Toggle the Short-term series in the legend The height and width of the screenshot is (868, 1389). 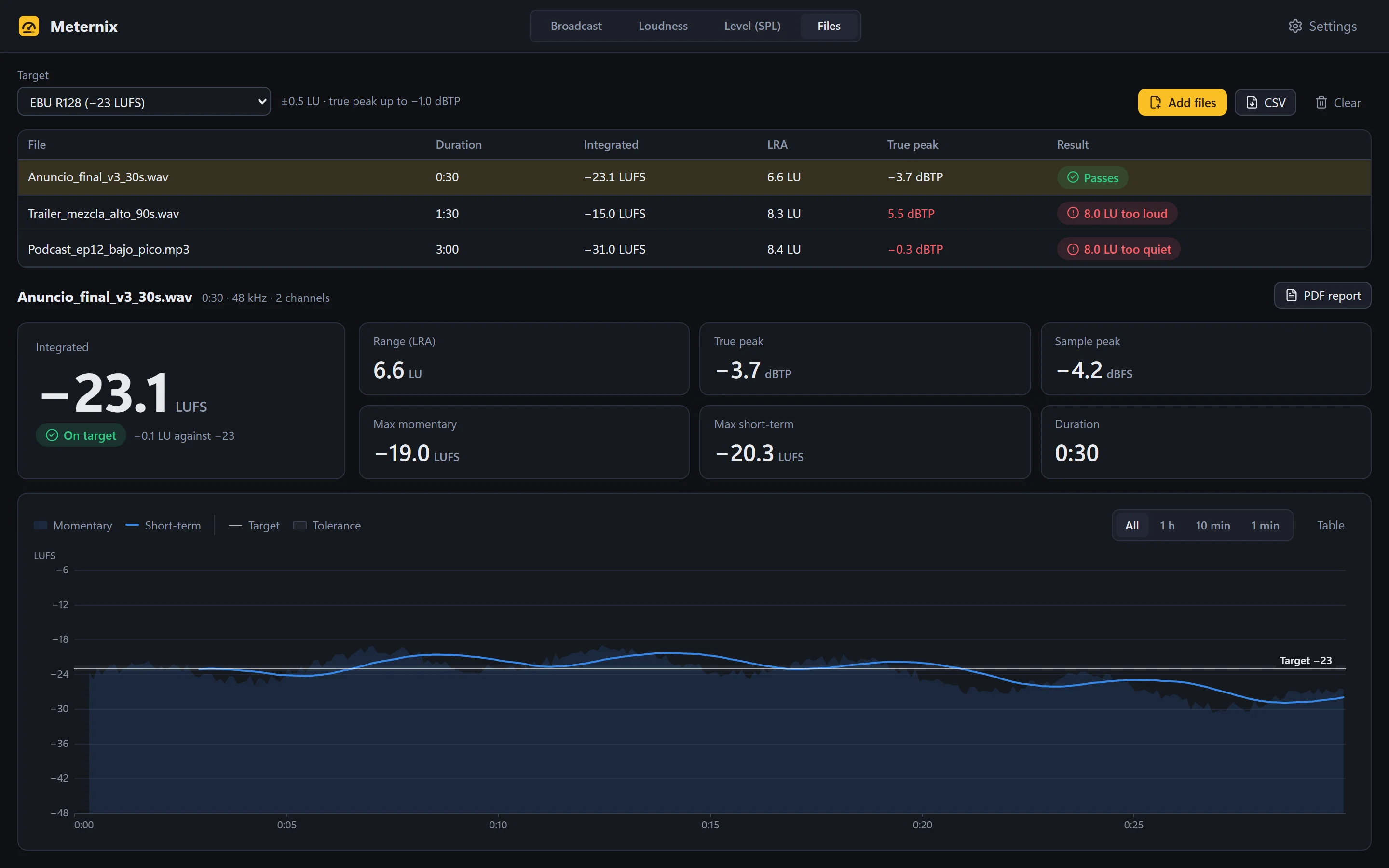click(163, 525)
